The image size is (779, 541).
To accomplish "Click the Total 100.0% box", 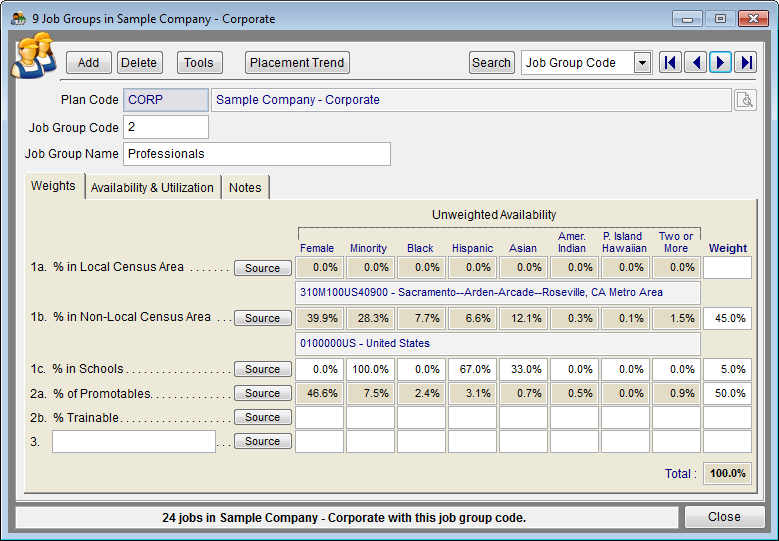I will (x=727, y=473).
